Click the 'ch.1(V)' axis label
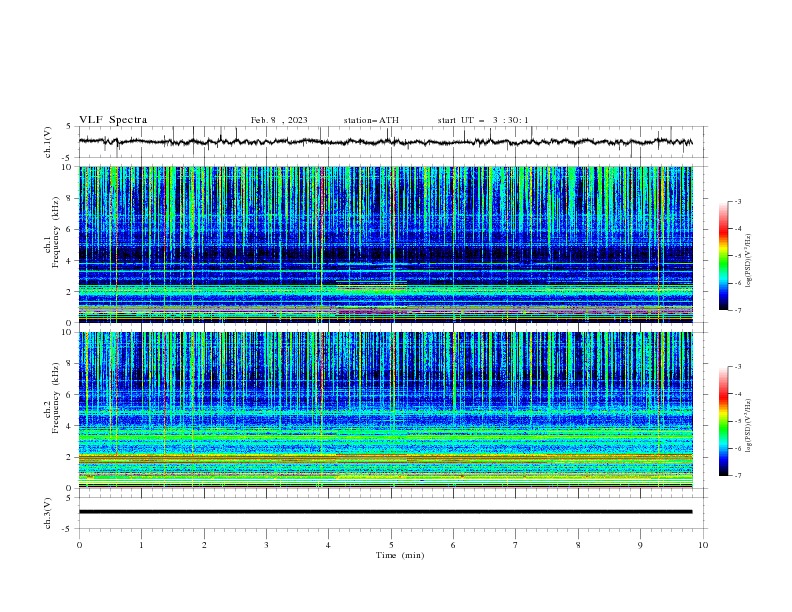The height and width of the screenshot is (612, 792). (48, 142)
